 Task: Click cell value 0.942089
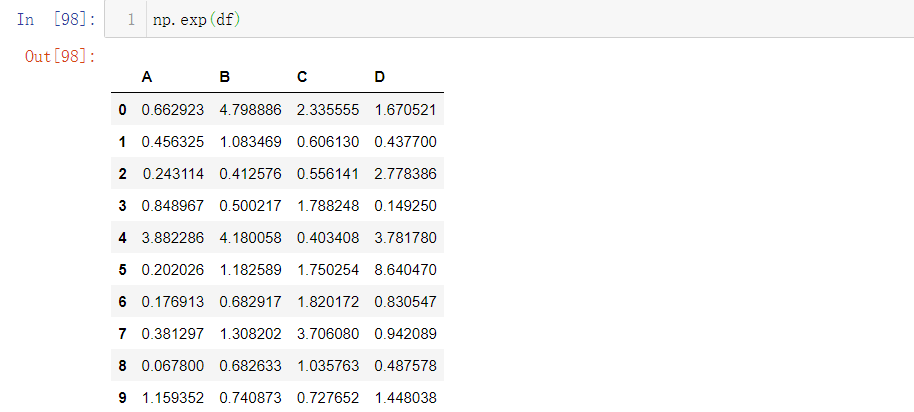(406, 334)
